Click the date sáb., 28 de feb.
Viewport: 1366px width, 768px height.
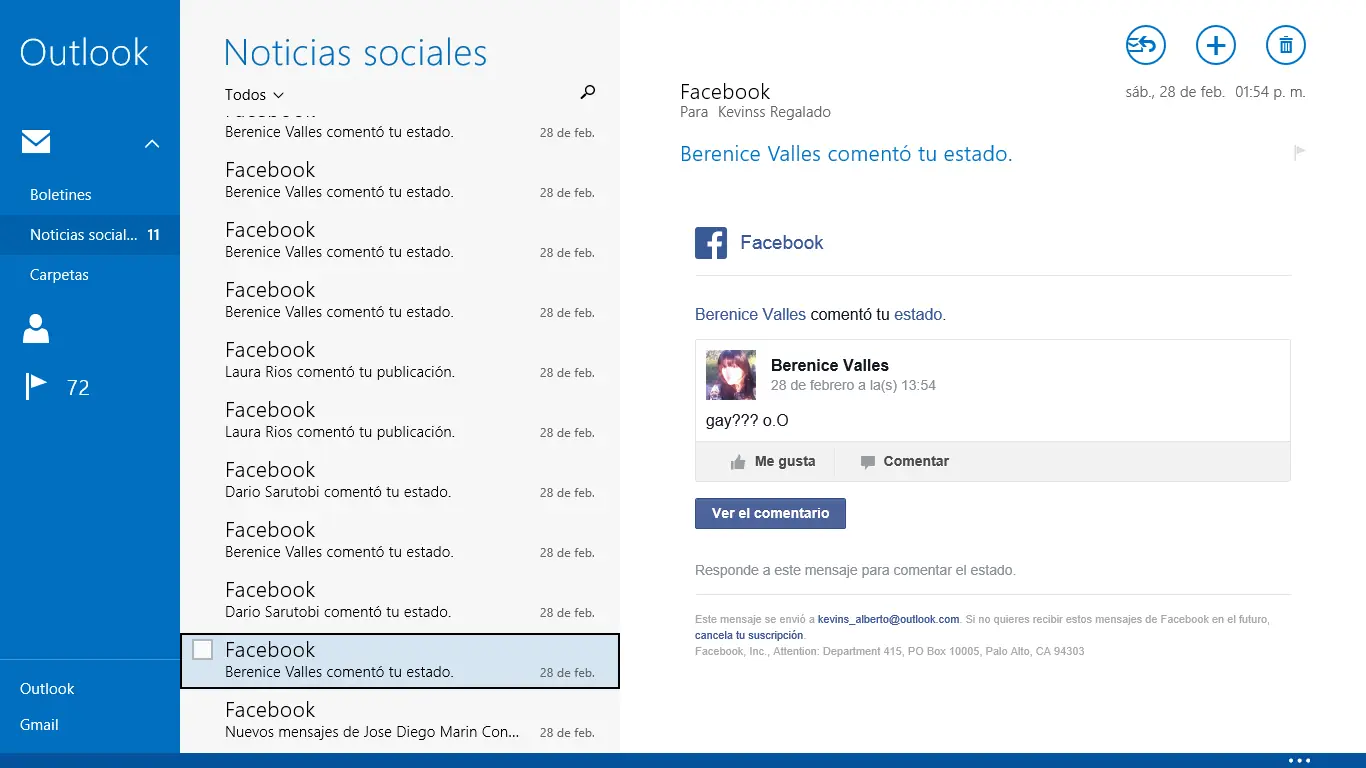tap(1175, 92)
